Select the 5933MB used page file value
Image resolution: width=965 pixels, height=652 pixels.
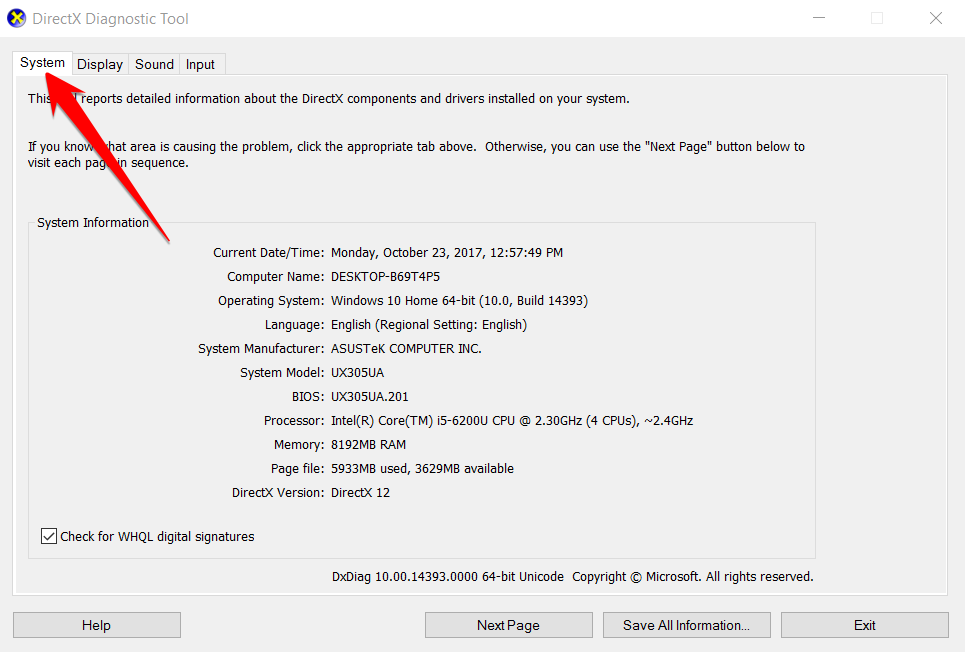pyautogui.click(x=422, y=469)
